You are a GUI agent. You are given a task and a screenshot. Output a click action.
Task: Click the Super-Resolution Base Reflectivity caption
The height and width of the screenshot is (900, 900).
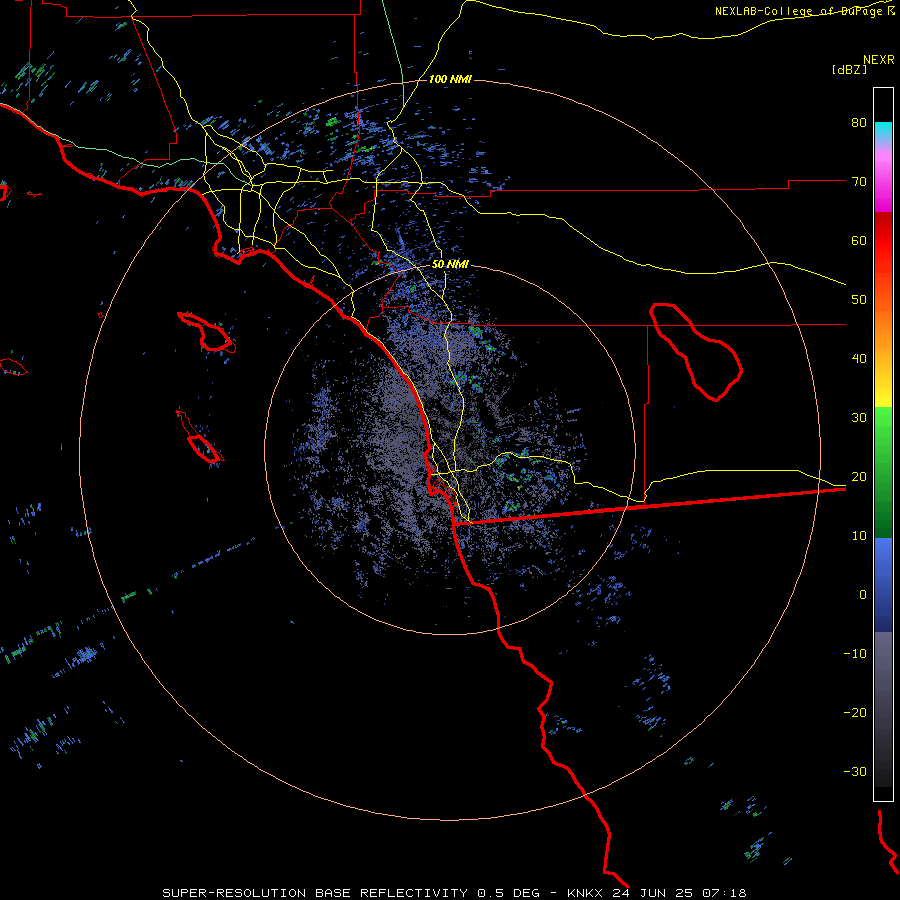click(x=454, y=893)
